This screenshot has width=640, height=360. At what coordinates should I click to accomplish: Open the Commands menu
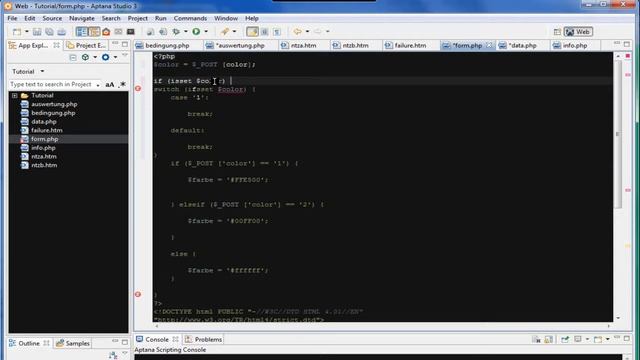pyautogui.click(x=190, y=18)
